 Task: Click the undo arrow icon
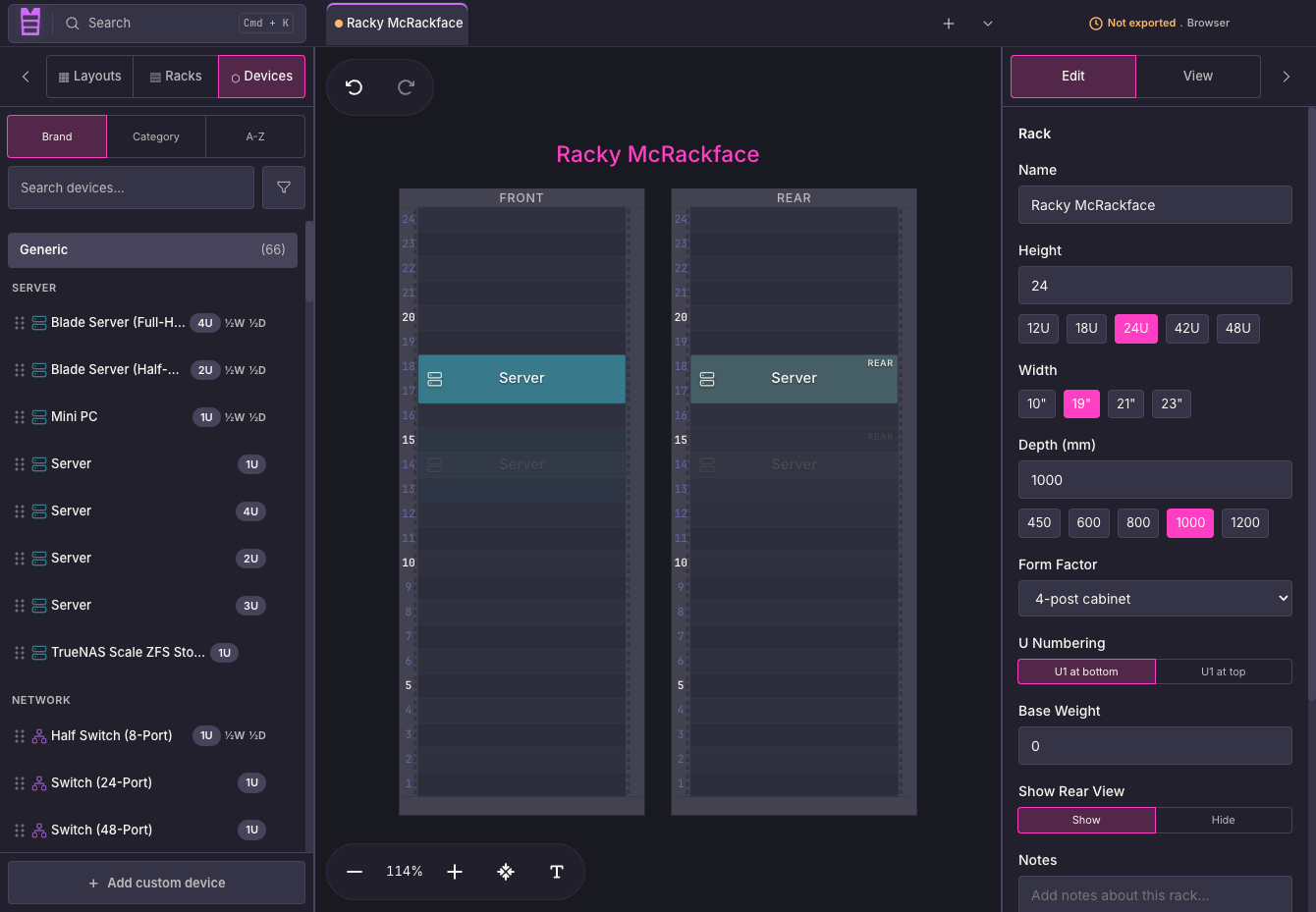(355, 87)
